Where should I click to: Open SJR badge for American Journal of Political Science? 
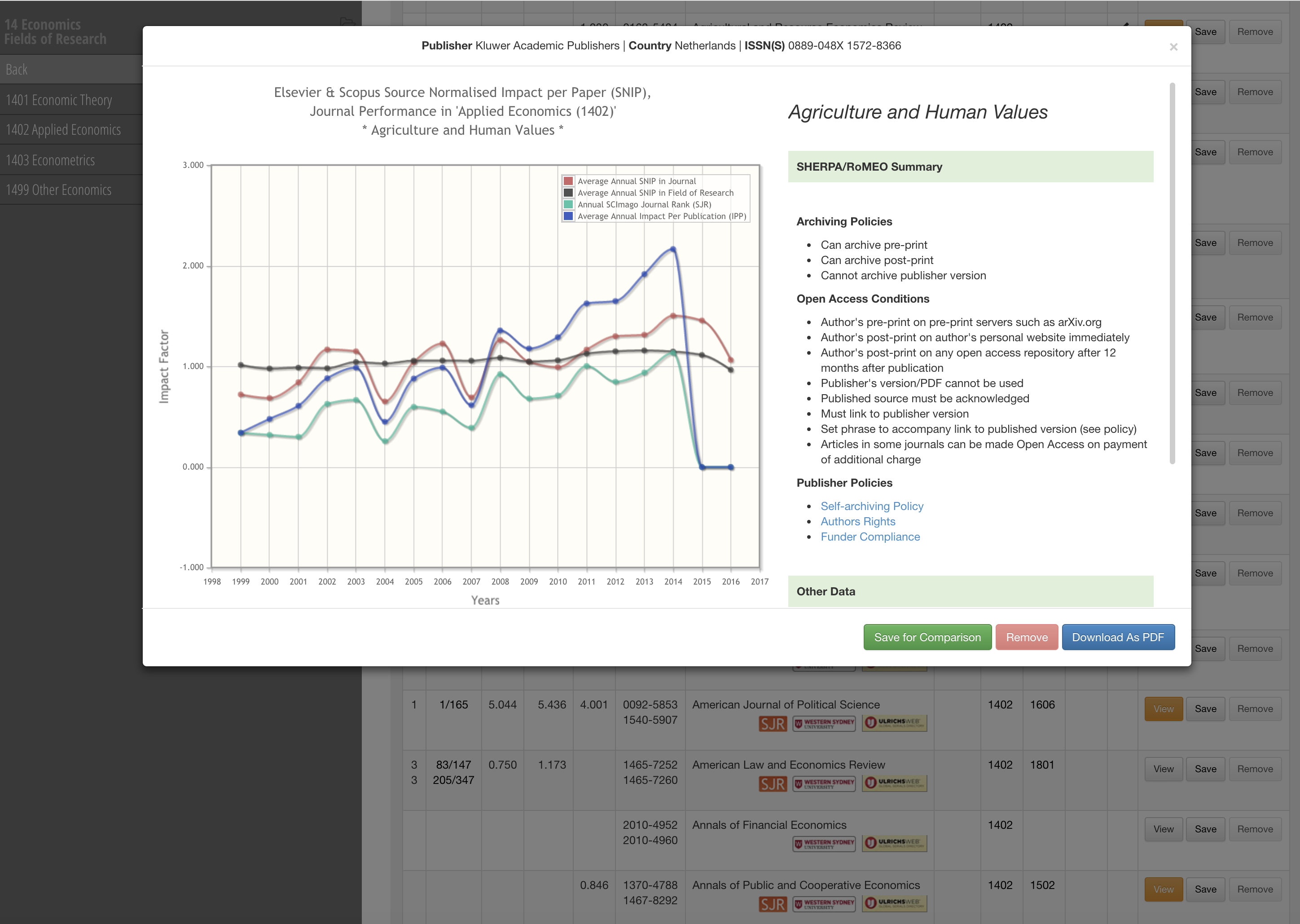click(x=772, y=724)
